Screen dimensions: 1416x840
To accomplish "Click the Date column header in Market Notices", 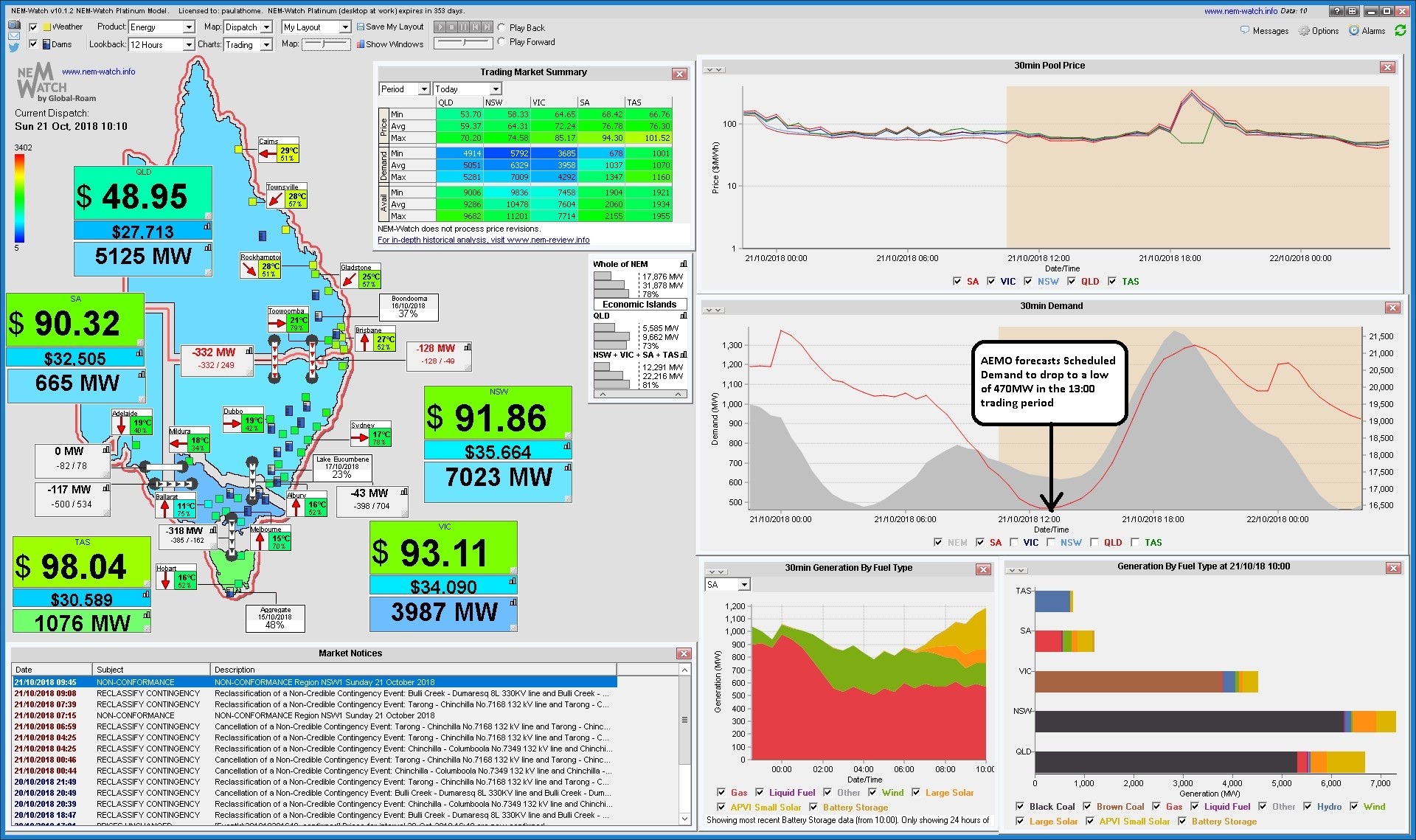I will [51, 670].
